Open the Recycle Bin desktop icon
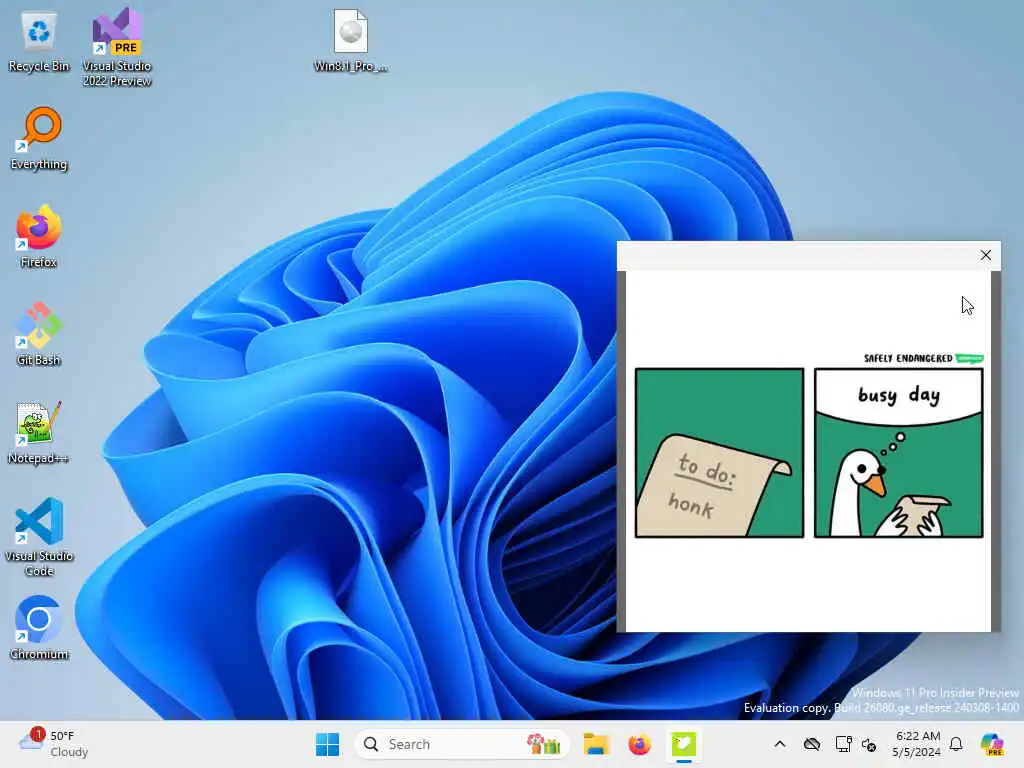This screenshot has width=1024, height=768. coord(39,41)
